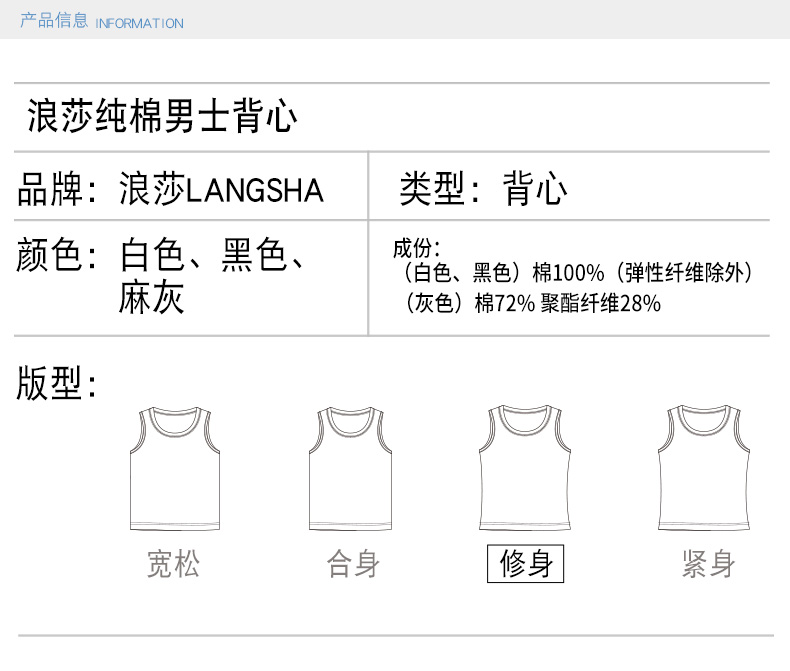Screen dimensions: 790x671
Task: Click the loose-fit vest illustration above 宽松
Action: click(x=175, y=468)
